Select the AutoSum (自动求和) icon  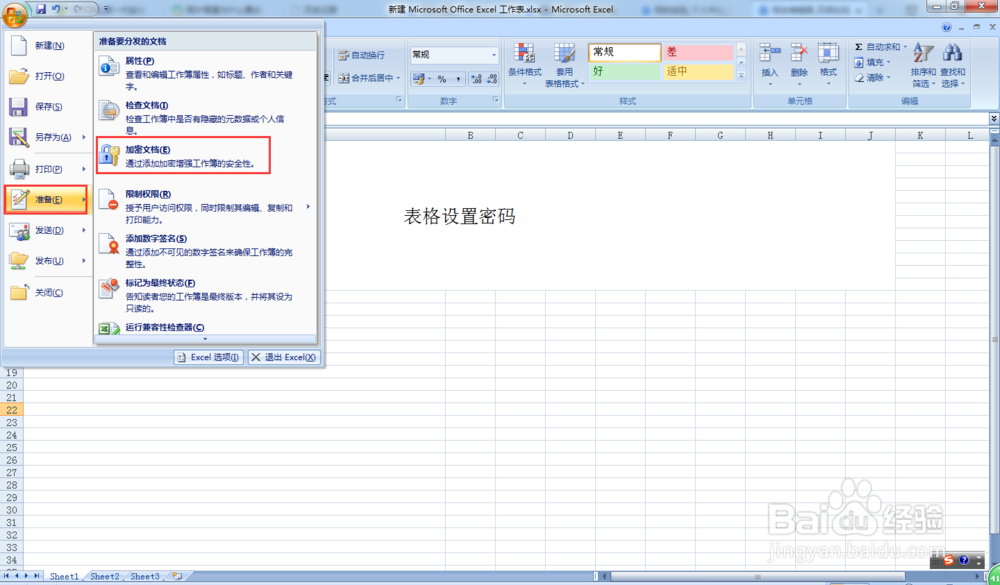coord(858,47)
